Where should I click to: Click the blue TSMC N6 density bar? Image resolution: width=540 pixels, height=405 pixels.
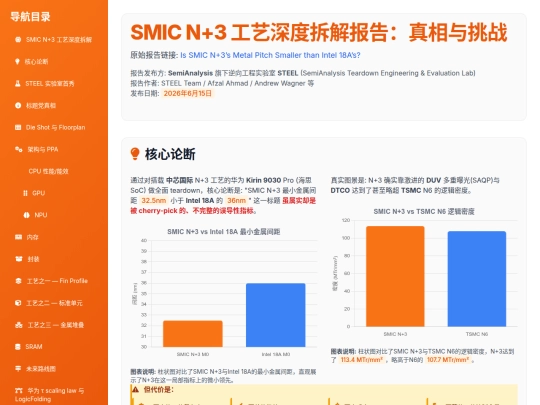click(477, 279)
